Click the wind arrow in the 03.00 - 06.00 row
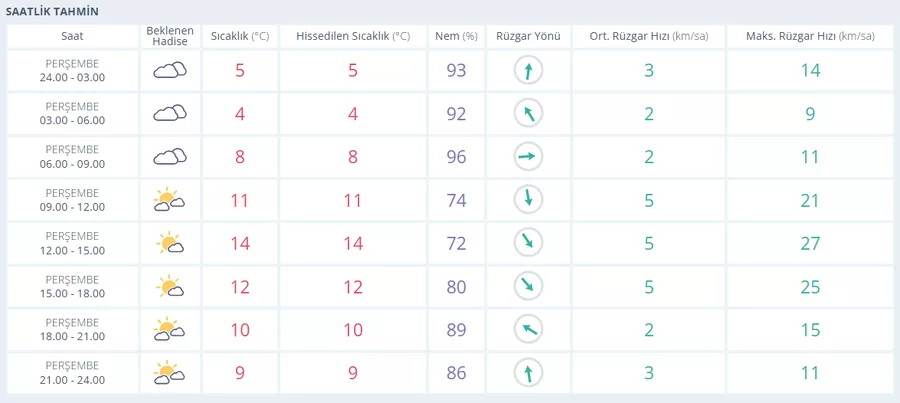The height and width of the screenshot is (403, 900). (x=527, y=113)
